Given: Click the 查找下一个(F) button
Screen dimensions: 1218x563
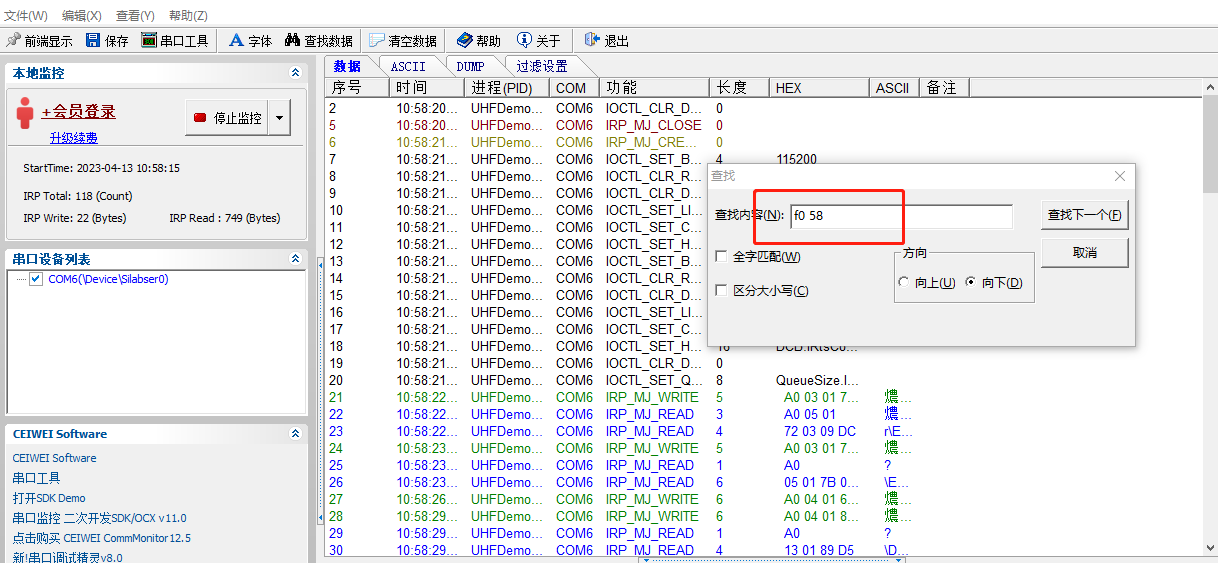Looking at the screenshot, I should click(1084, 215).
